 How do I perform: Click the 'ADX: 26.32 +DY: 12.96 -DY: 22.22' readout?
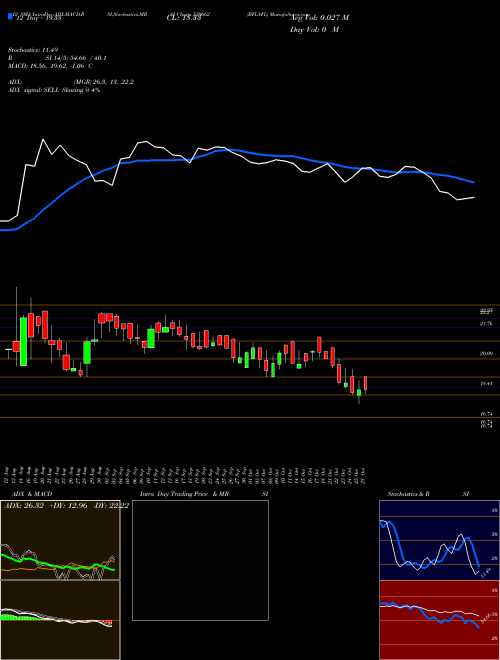[x=66, y=505]
